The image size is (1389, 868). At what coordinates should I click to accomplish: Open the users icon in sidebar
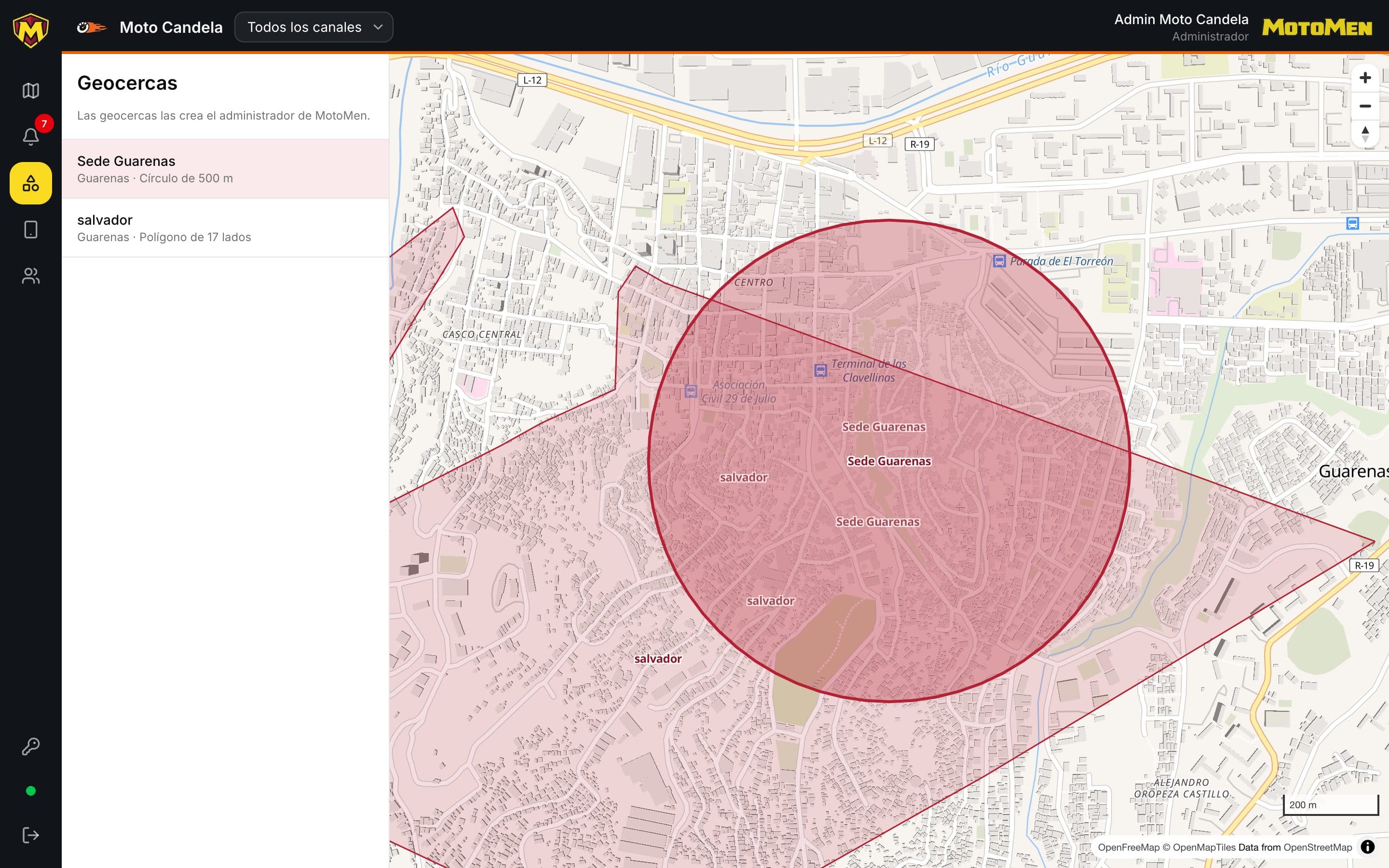click(x=30, y=276)
